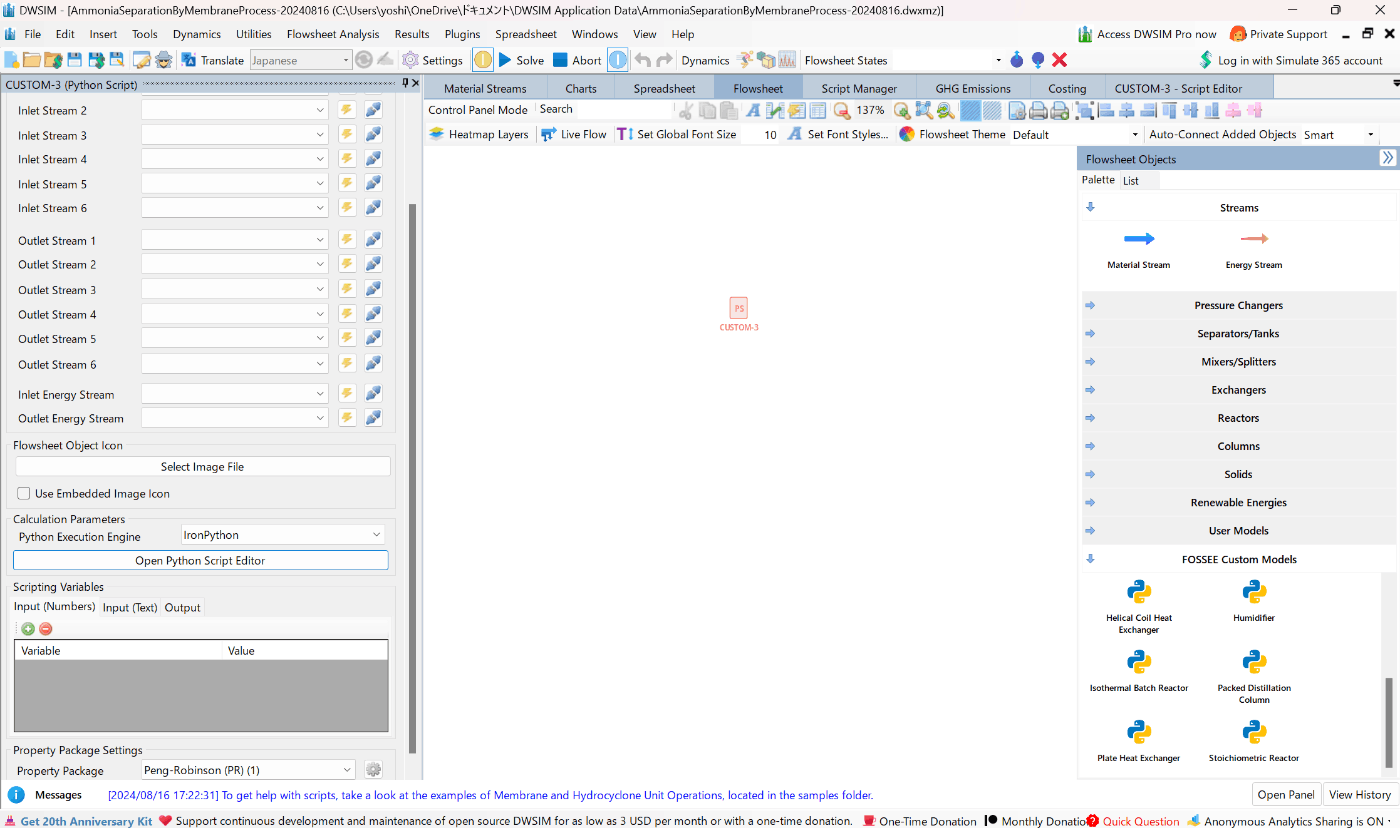Click red minus remove variable icon
1400x828 pixels.
click(x=45, y=629)
